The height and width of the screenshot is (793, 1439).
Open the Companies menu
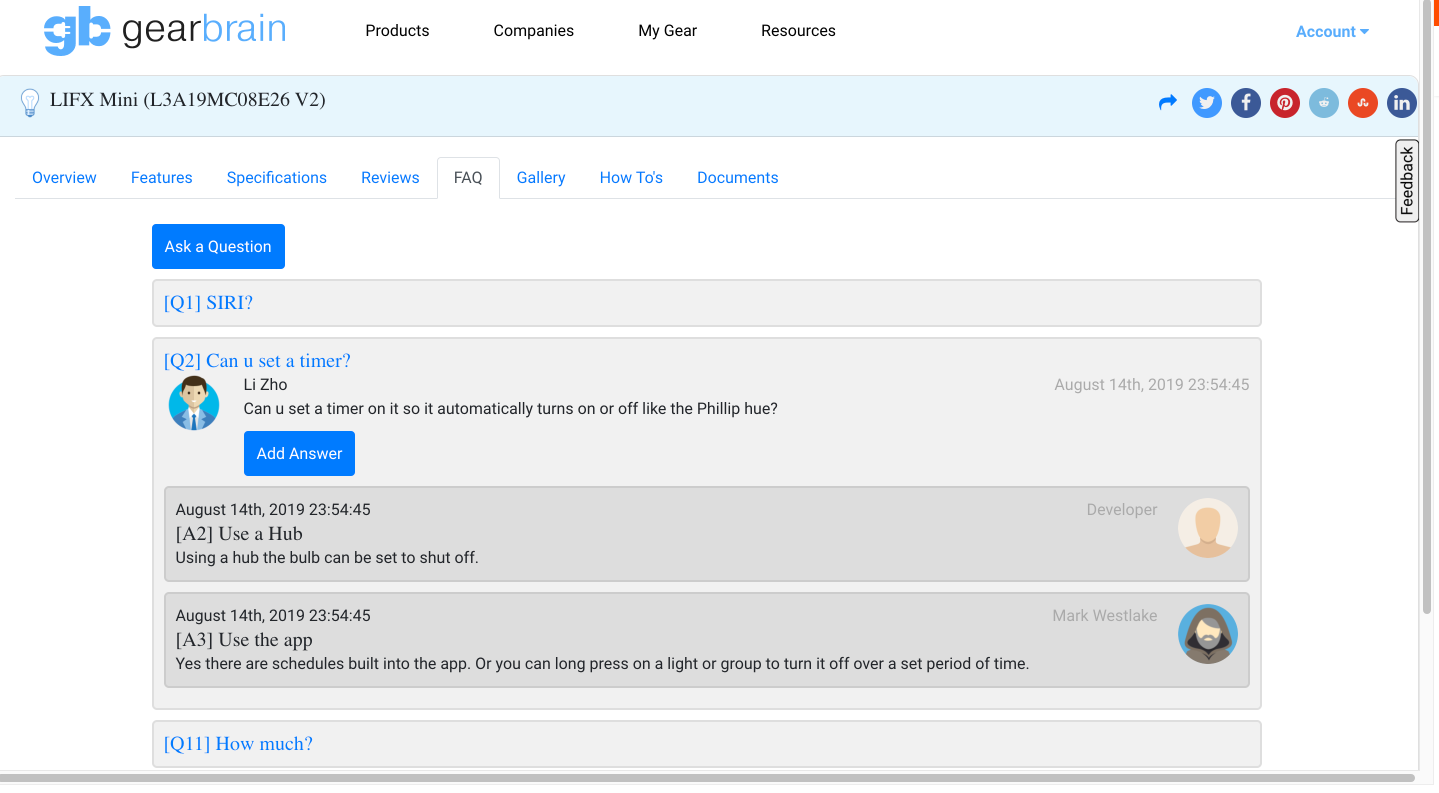tap(534, 31)
